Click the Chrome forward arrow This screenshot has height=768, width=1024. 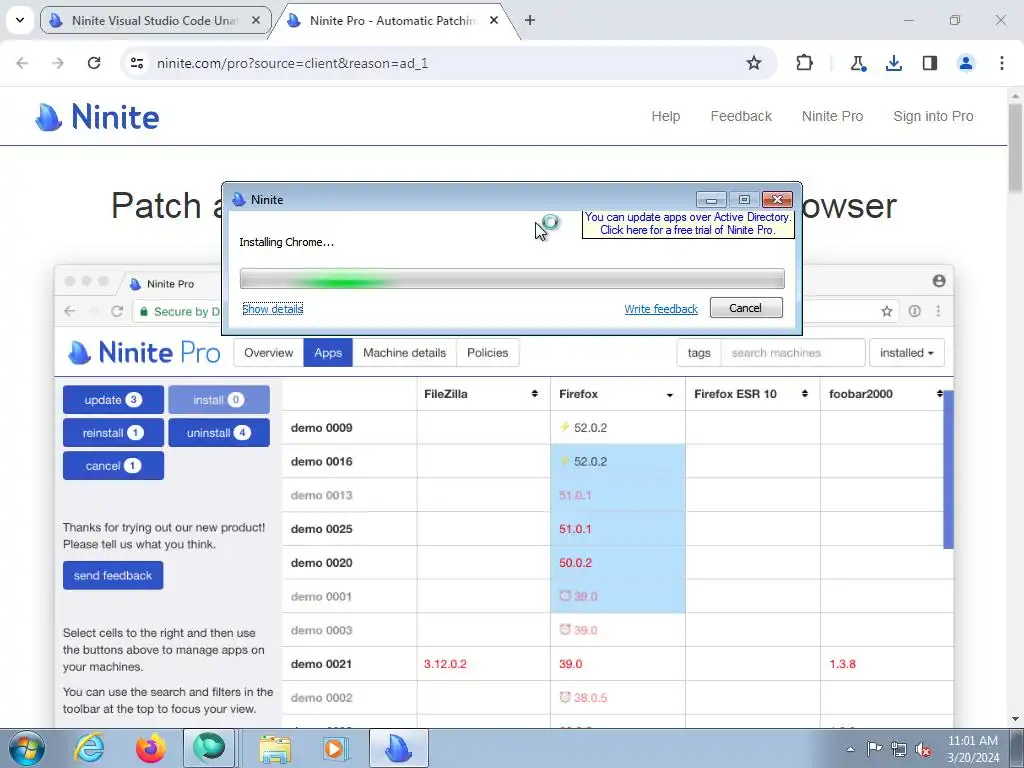pyautogui.click(x=58, y=63)
